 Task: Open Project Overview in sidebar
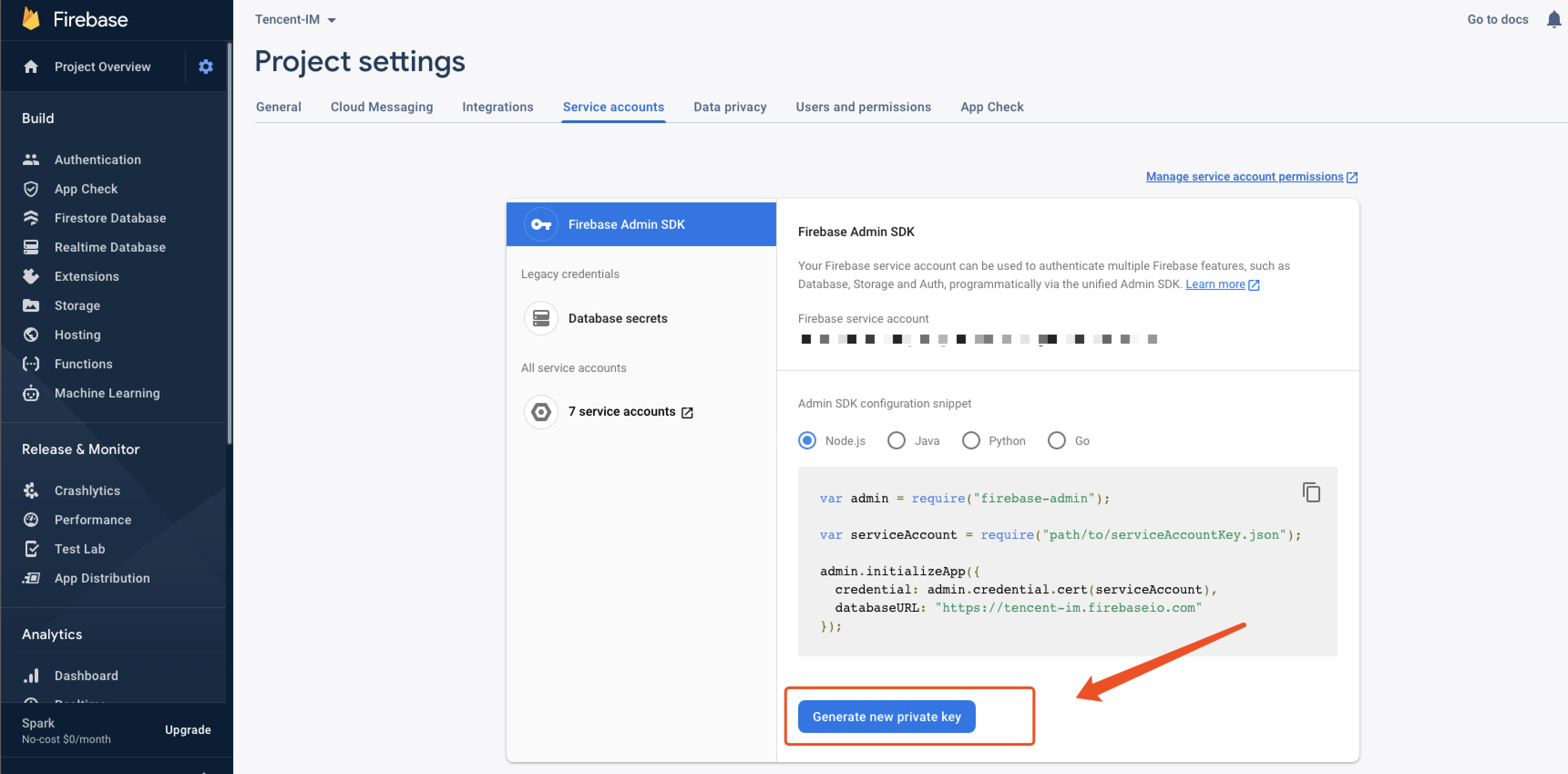tap(102, 67)
